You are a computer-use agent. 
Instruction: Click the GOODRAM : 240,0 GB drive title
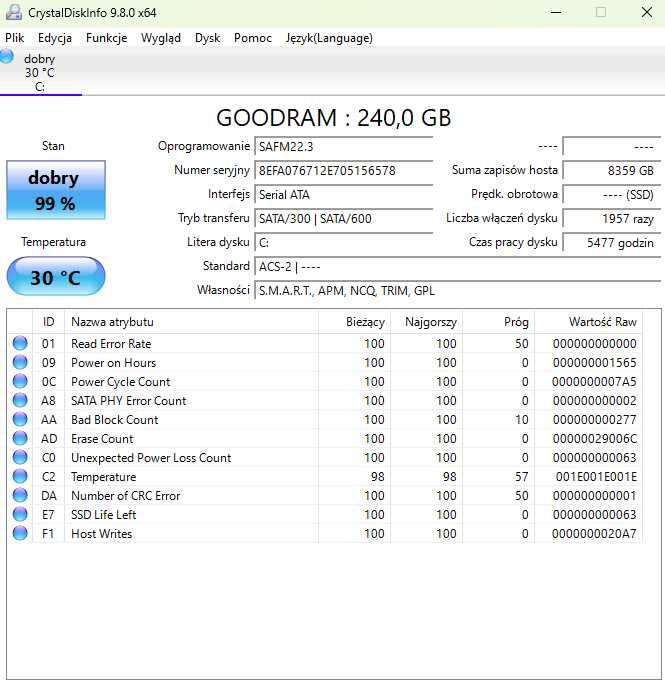(334, 118)
